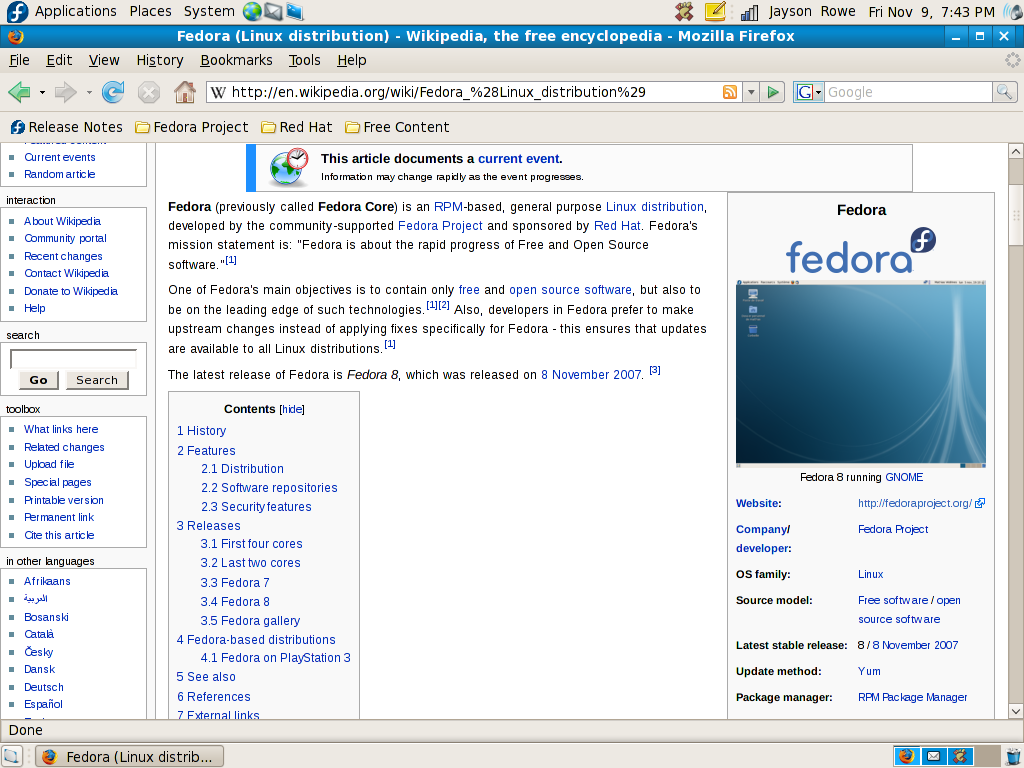Open the Tools menu
Viewport: 1024px width, 768px height.
tap(304, 60)
